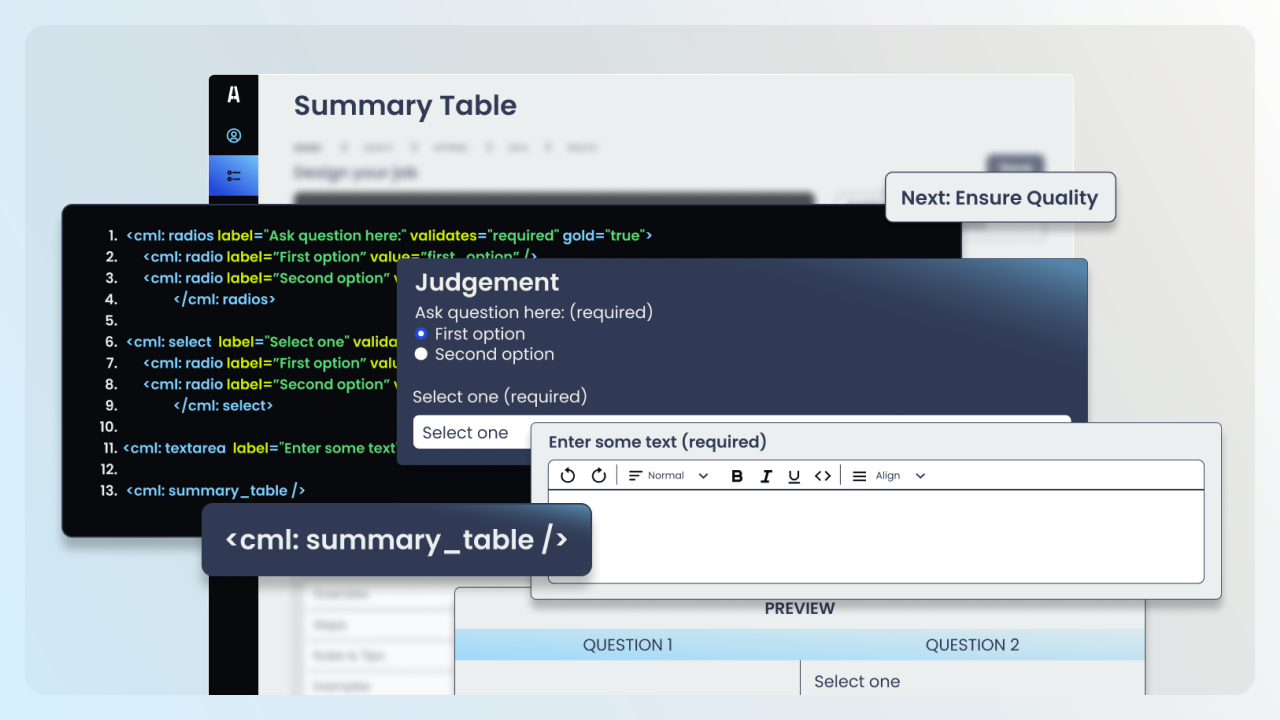Click the user profile icon in the sidebar

(233, 135)
